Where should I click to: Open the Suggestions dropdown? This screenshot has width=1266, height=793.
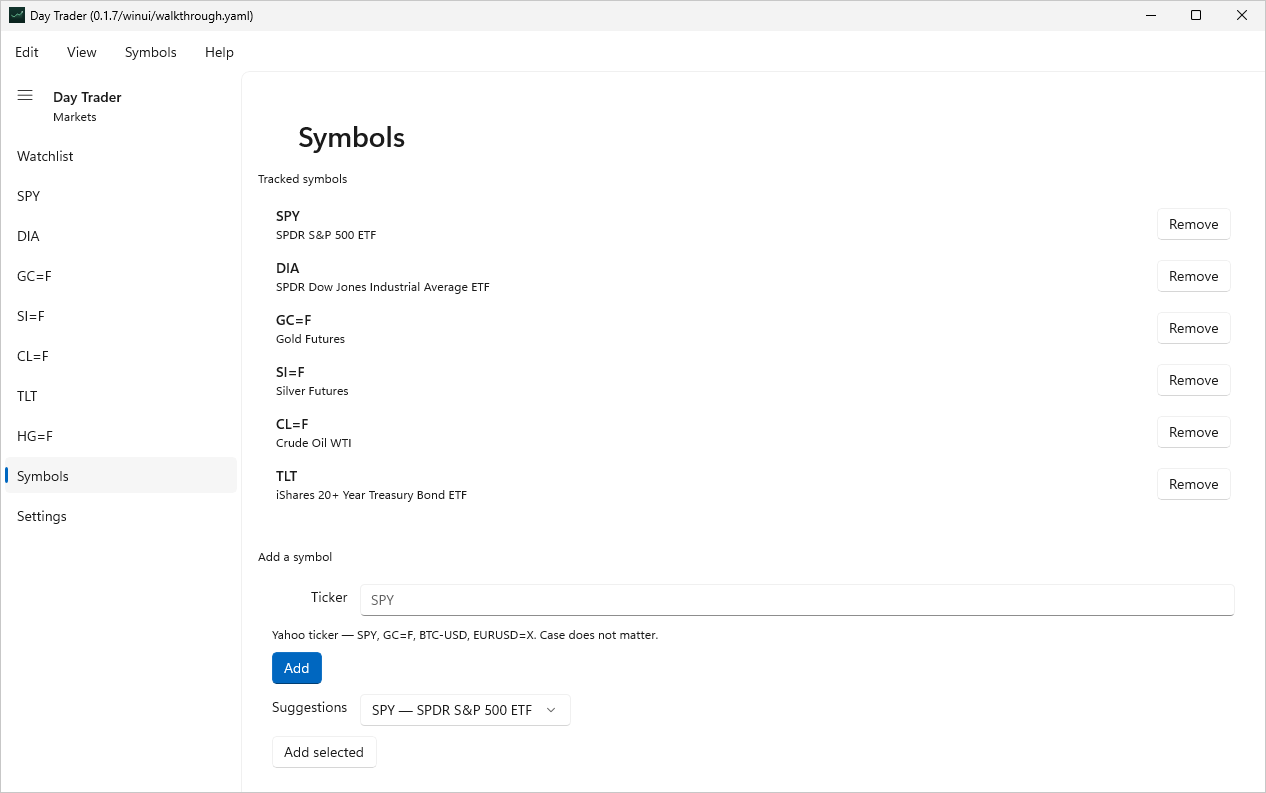[465, 710]
